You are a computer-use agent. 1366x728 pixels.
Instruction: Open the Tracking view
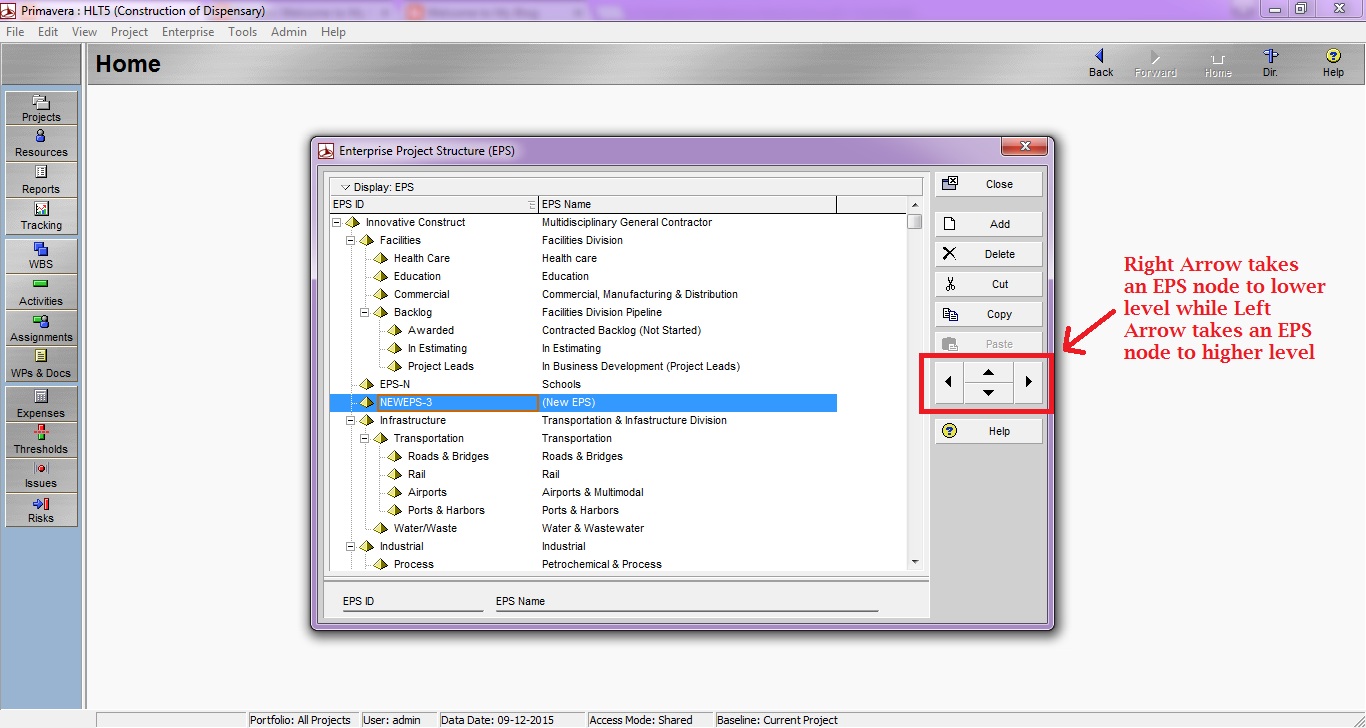point(40,212)
